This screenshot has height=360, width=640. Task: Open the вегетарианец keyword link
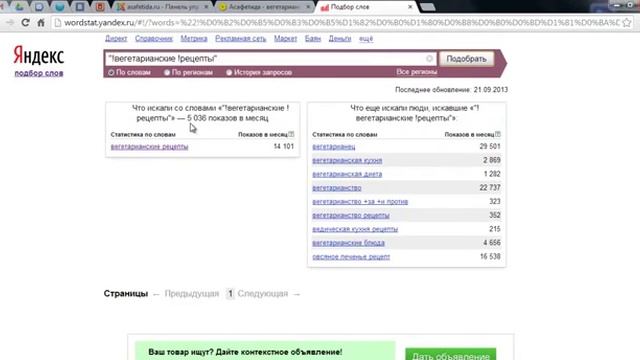(333, 147)
